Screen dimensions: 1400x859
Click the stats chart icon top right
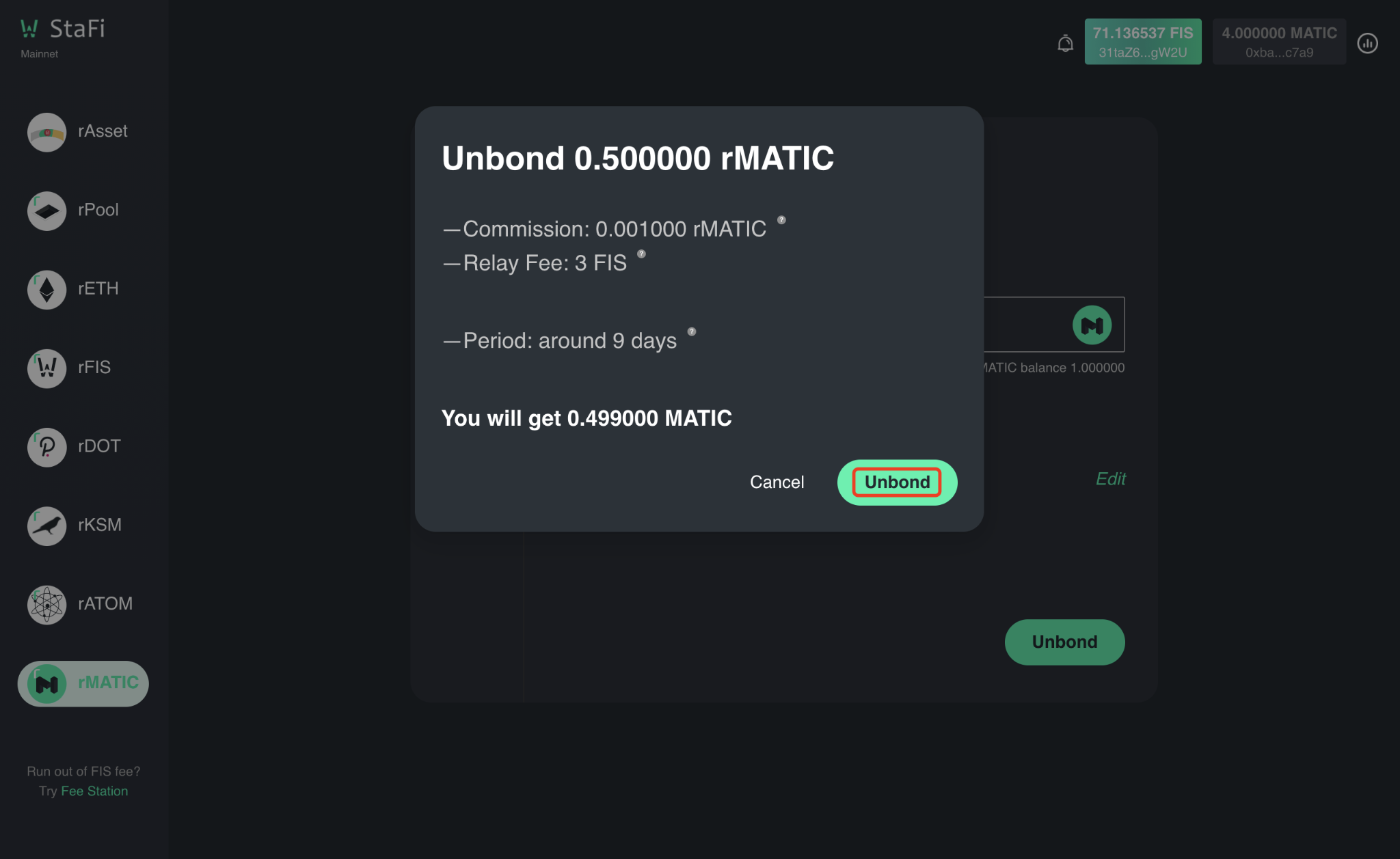[1367, 43]
